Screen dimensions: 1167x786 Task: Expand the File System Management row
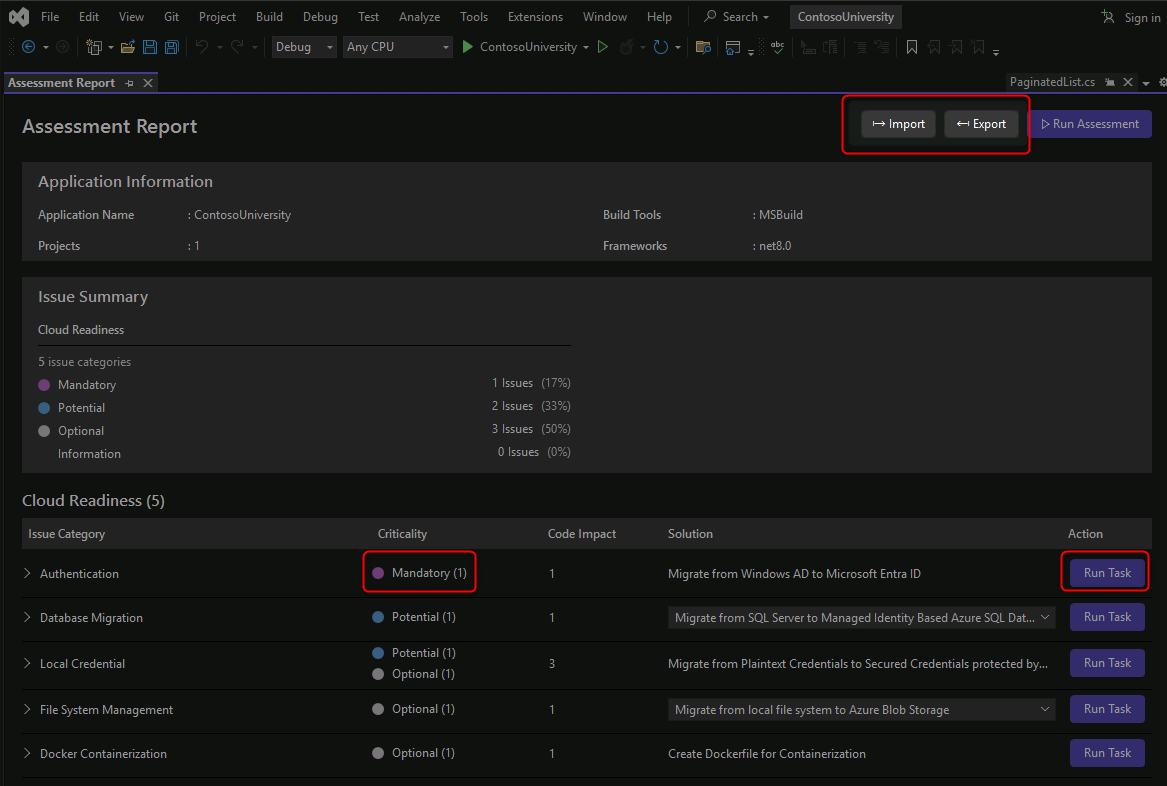pyautogui.click(x=27, y=709)
